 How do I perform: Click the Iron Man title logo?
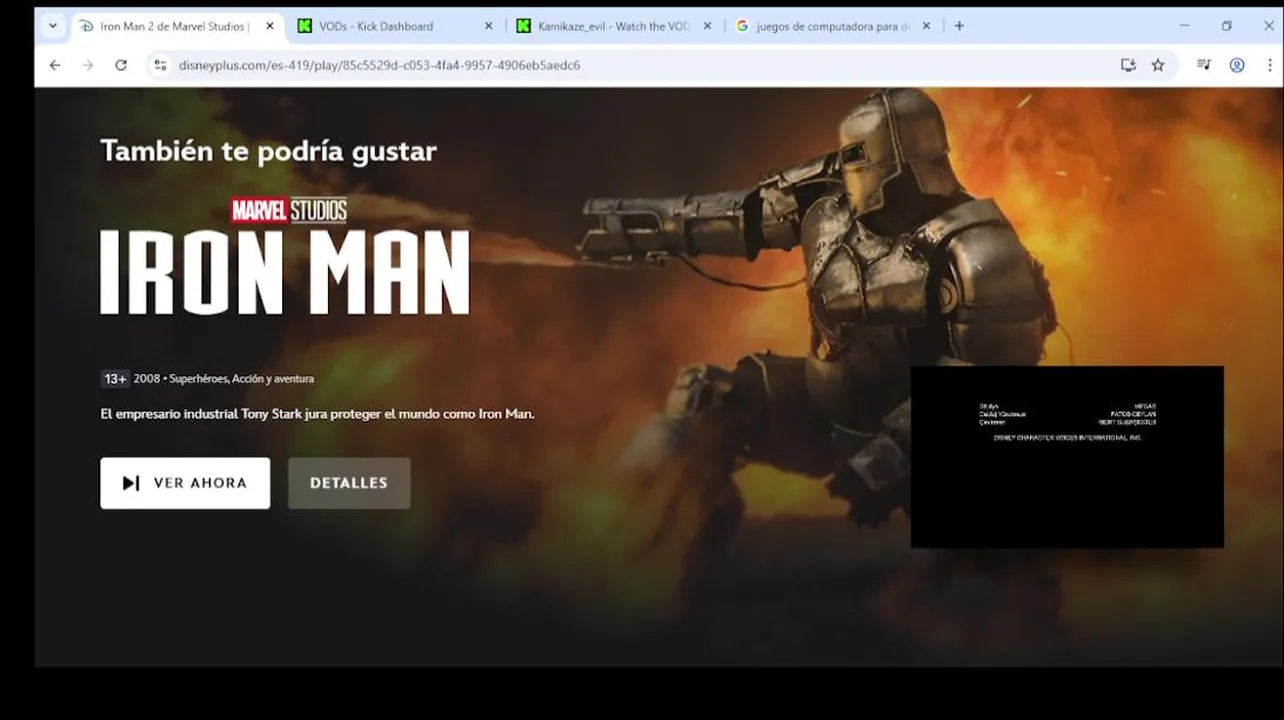coord(285,256)
